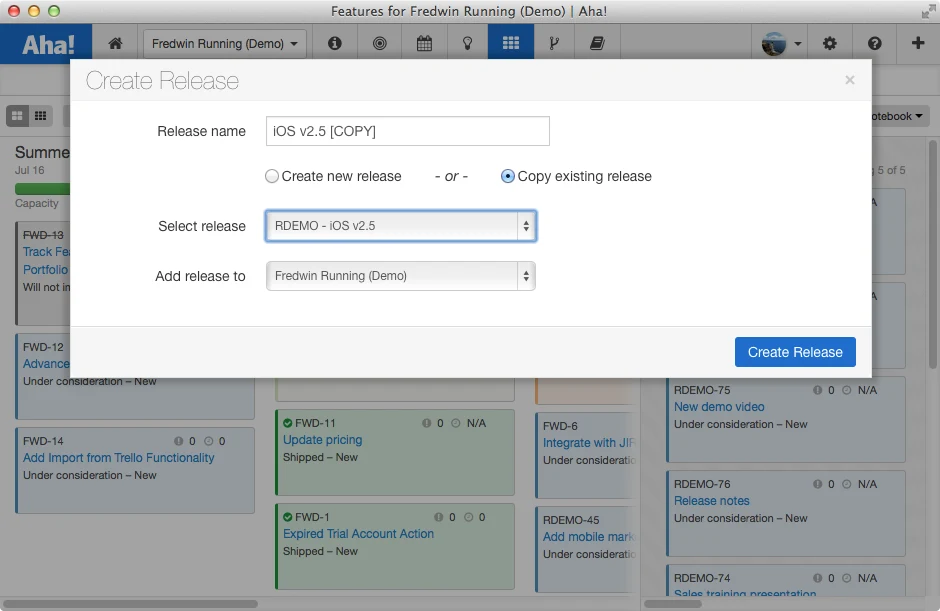Click the Create Release button
This screenshot has height=611, width=940.
pyautogui.click(x=795, y=352)
